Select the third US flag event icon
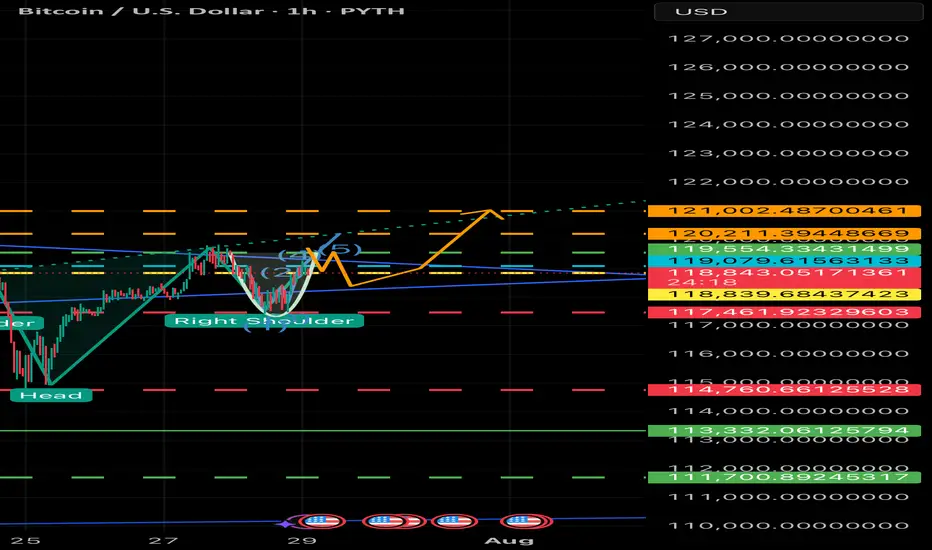Screen dimensions: 932x550 pyautogui.click(x=455, y=521)
